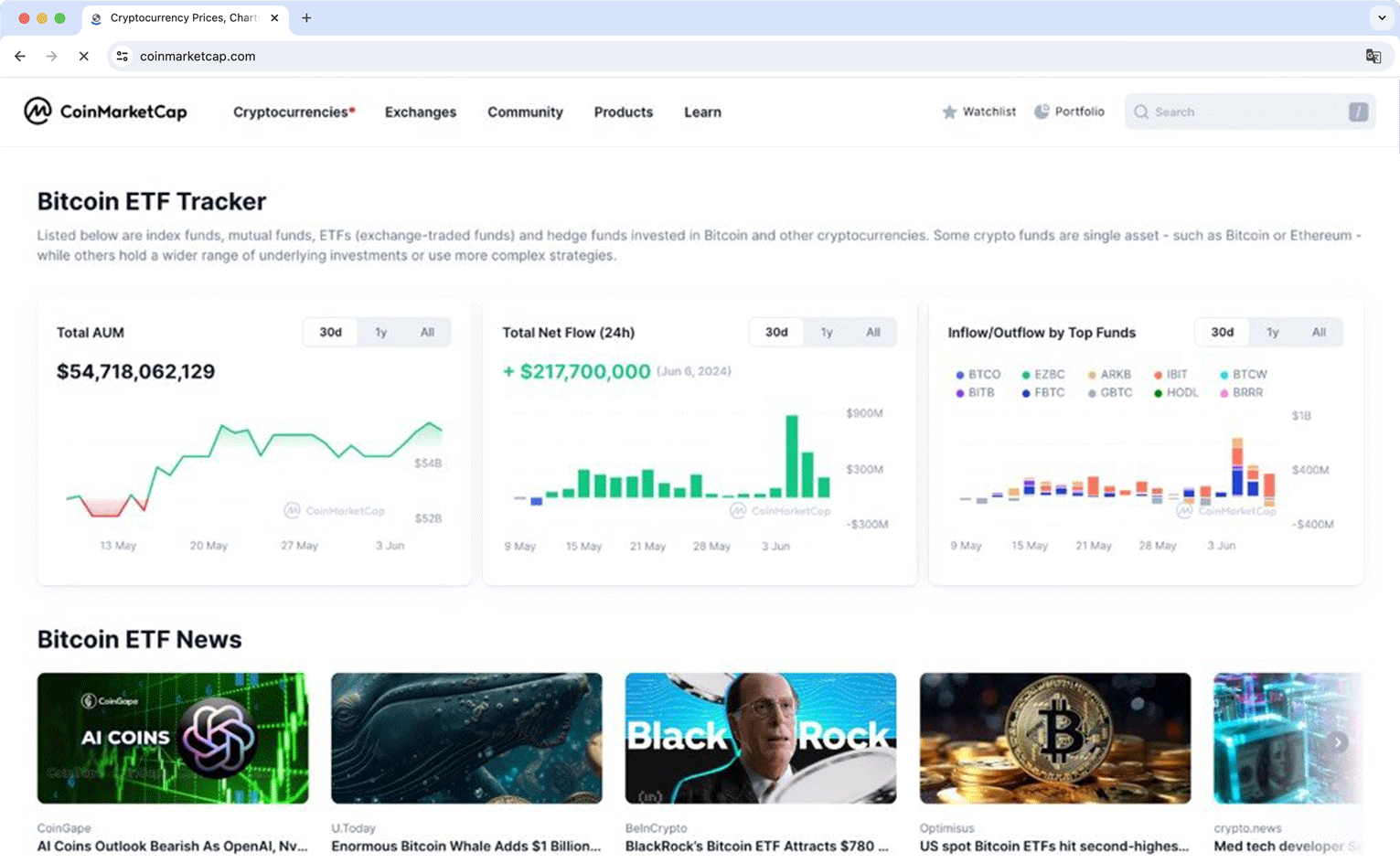Screen dimensions: 1400x863
Task: Open a new browser tab with plus icon
Action: coord(306,17)
